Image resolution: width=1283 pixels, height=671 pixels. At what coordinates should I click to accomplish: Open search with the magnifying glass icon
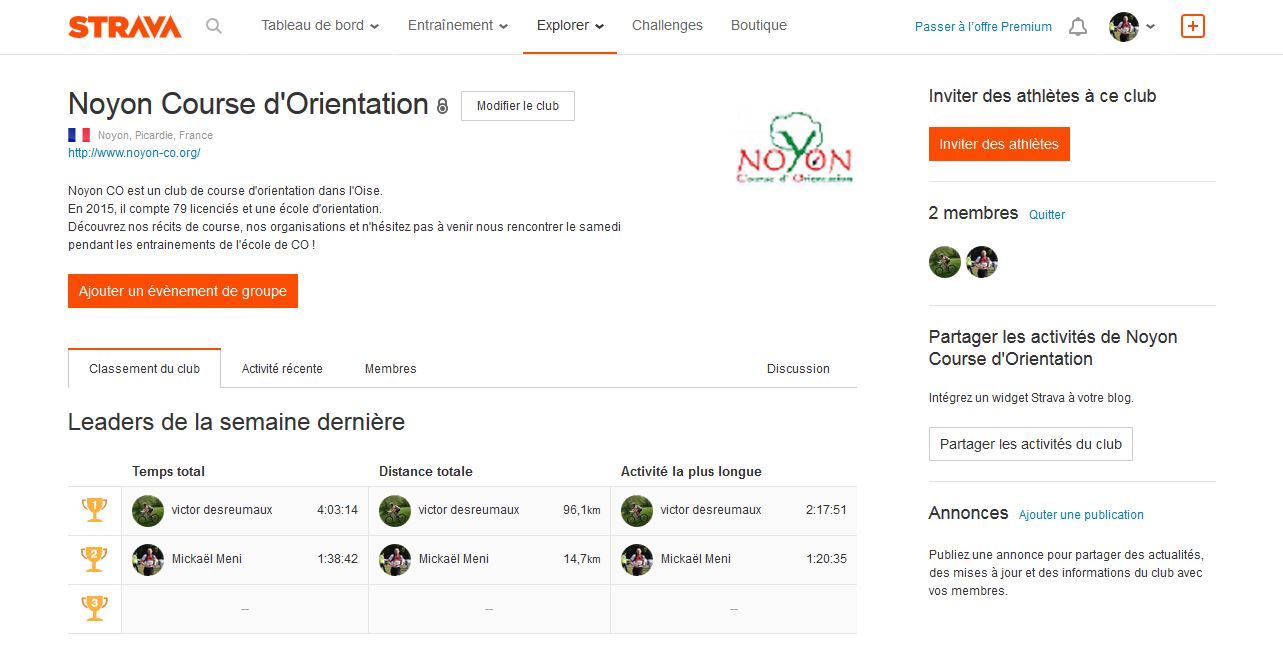pos(214,26)
